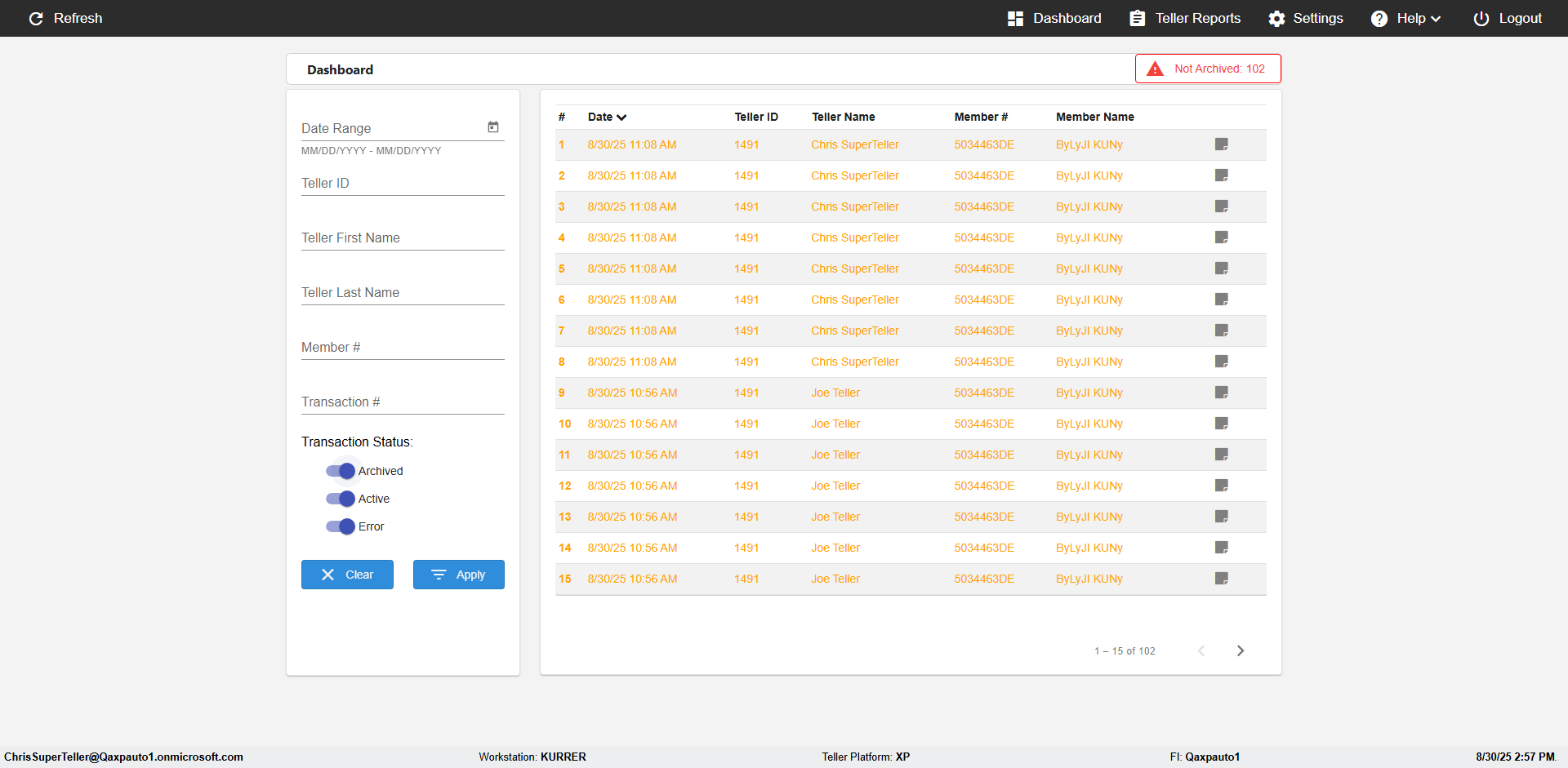Viewport: 1568px width, 768px height.
Task: Open the note icon for row 2
Action: click(1222, 175)
